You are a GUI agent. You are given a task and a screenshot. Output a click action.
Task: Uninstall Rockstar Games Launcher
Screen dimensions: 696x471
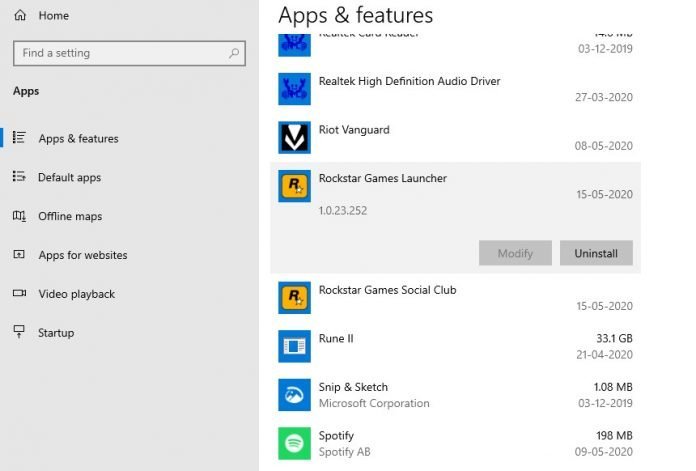[x=596, y=253]
